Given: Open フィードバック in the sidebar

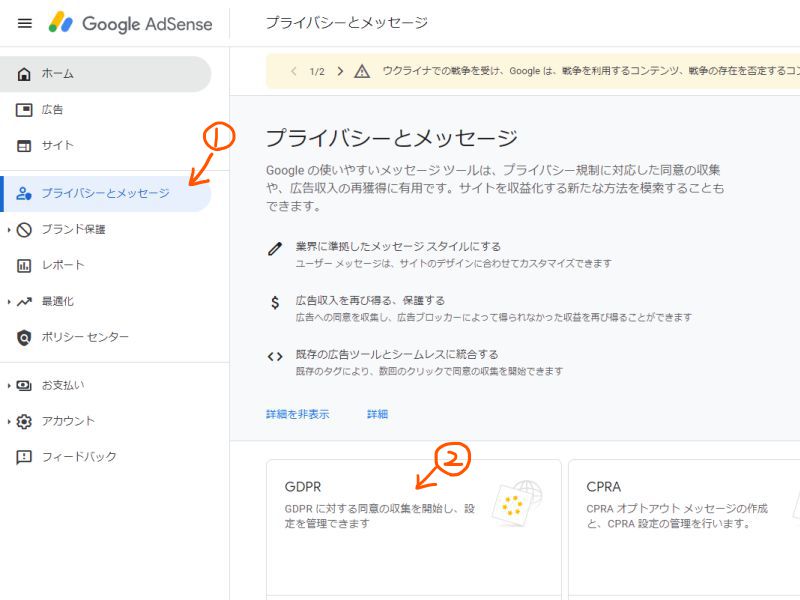Looking at the screenshot, I should 105,457.
